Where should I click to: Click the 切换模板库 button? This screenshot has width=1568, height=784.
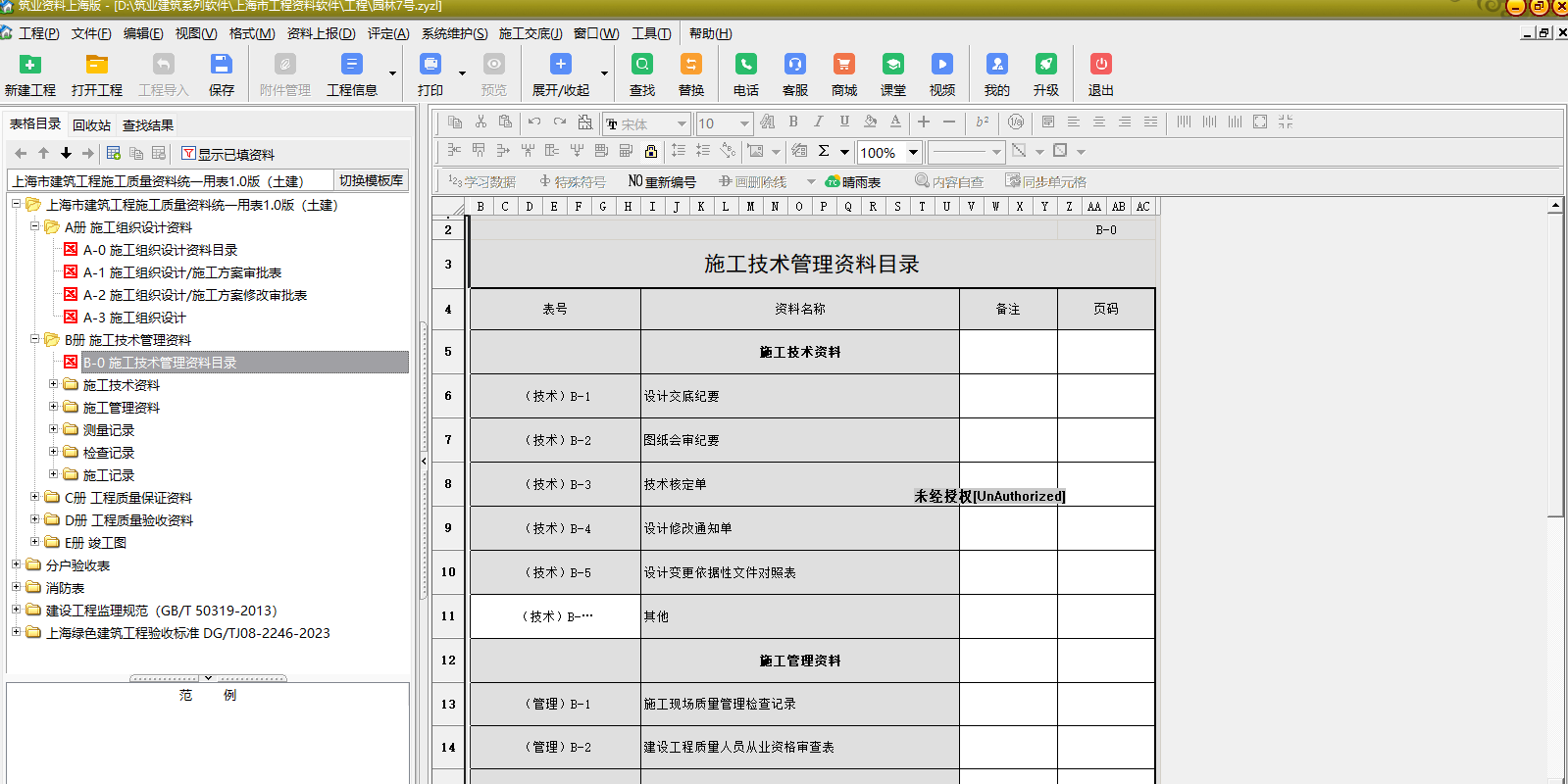coord(371,180)
